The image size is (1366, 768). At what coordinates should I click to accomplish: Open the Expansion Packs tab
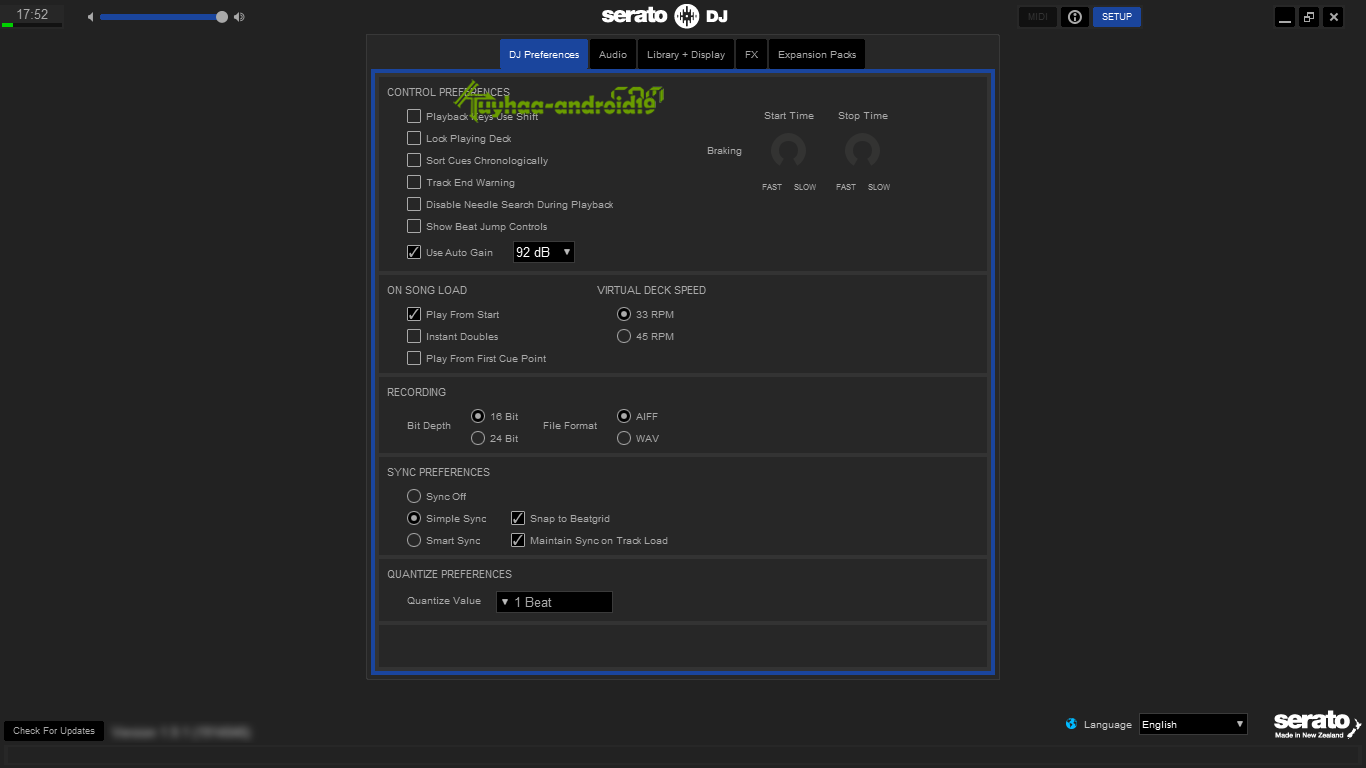coord(816,54)
